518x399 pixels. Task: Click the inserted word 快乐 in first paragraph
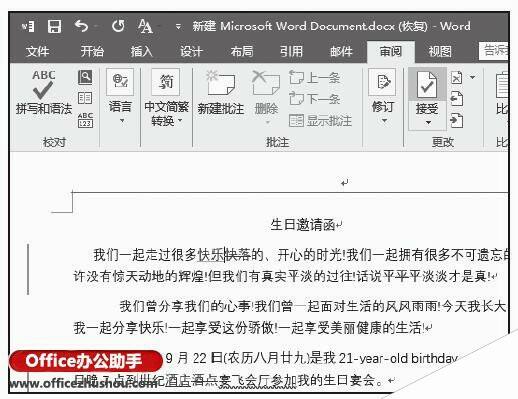click(x=211, y=255)
